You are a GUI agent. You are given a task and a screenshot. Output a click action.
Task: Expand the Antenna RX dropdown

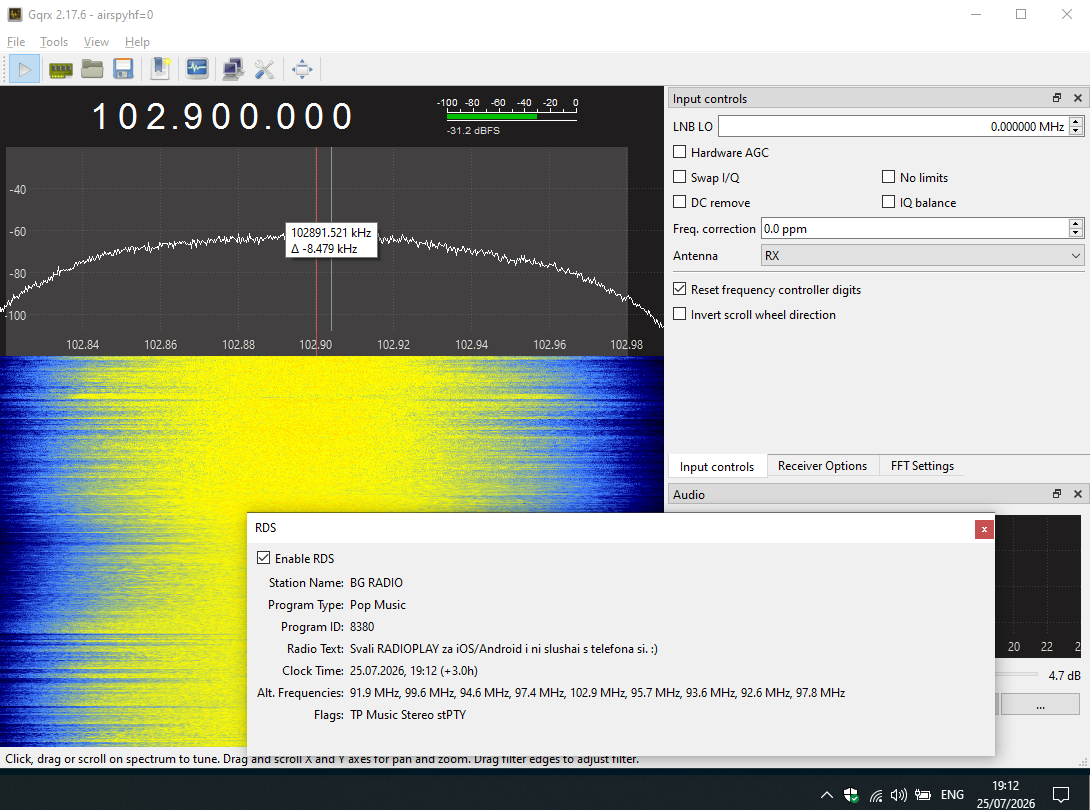(922, 256)
